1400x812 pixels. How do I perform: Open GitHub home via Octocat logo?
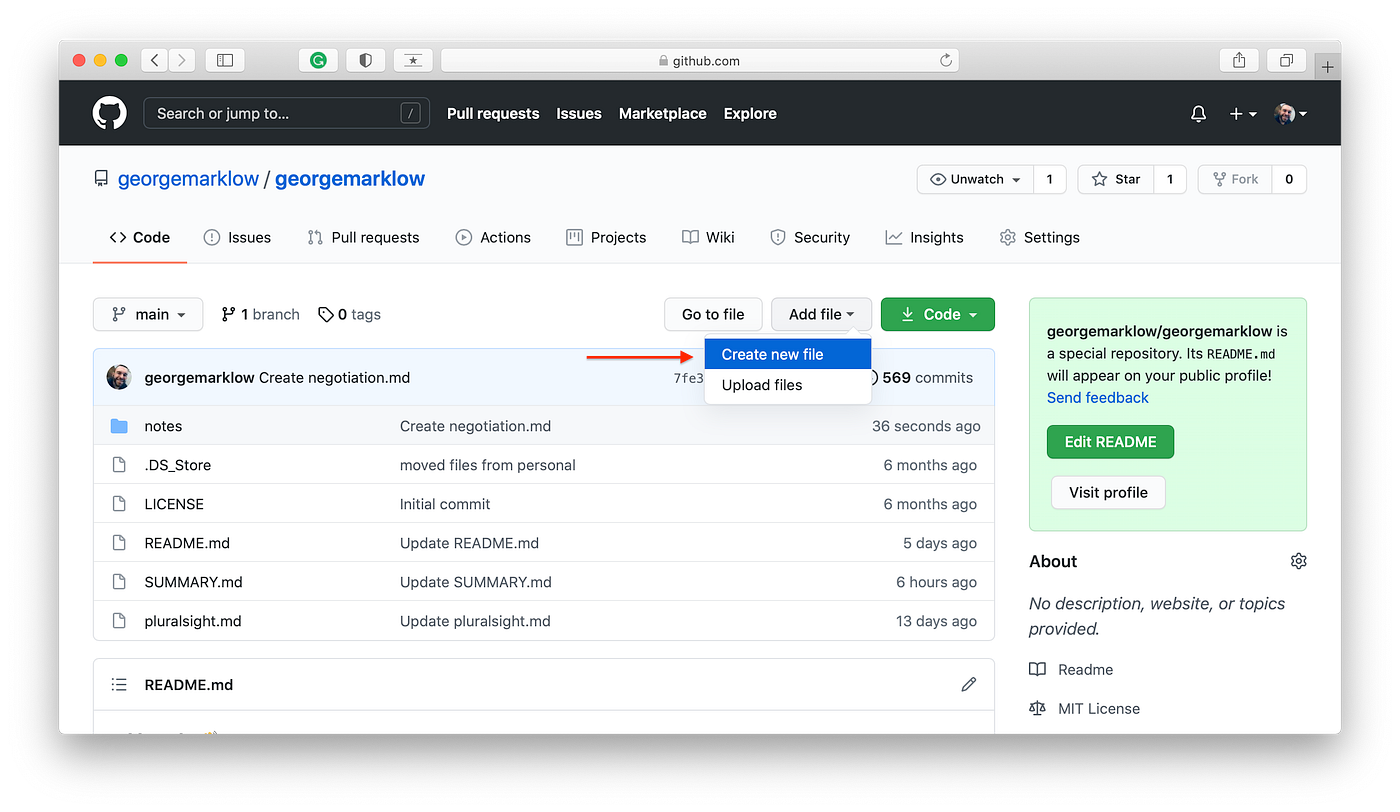[x=110, y=113]
